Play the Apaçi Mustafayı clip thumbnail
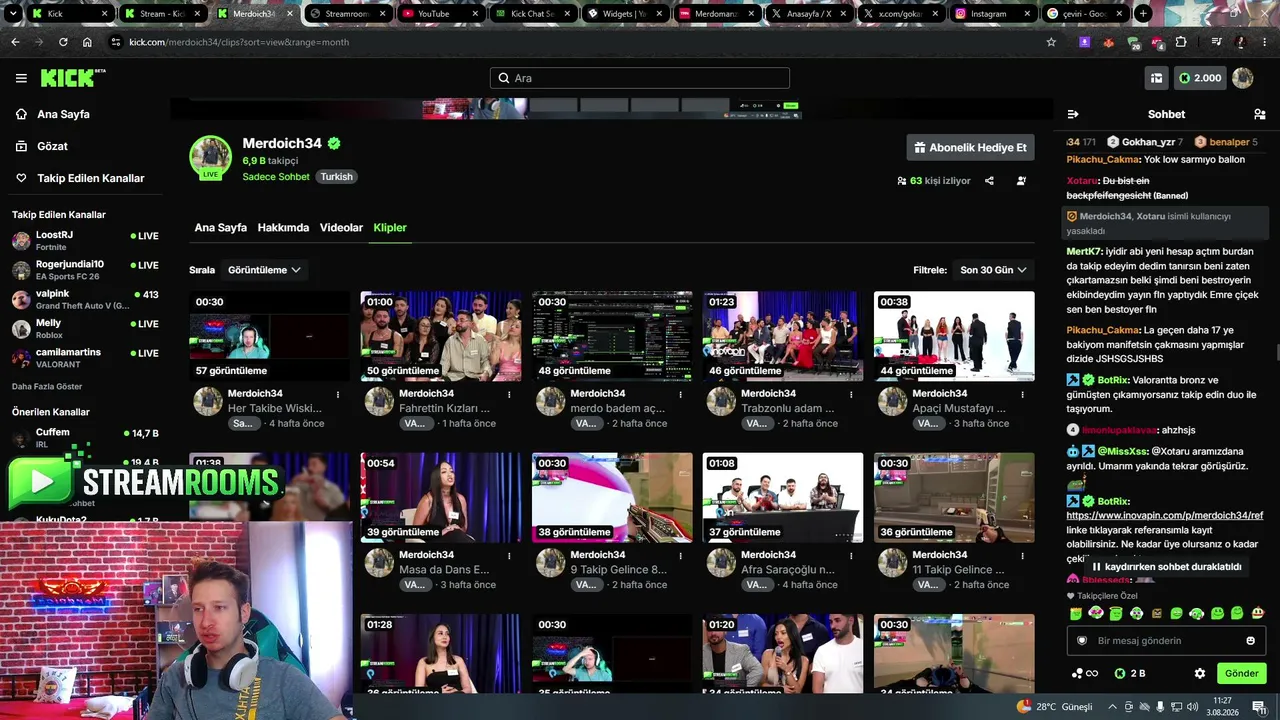1280x720 pixels. [x=954, y=336]
